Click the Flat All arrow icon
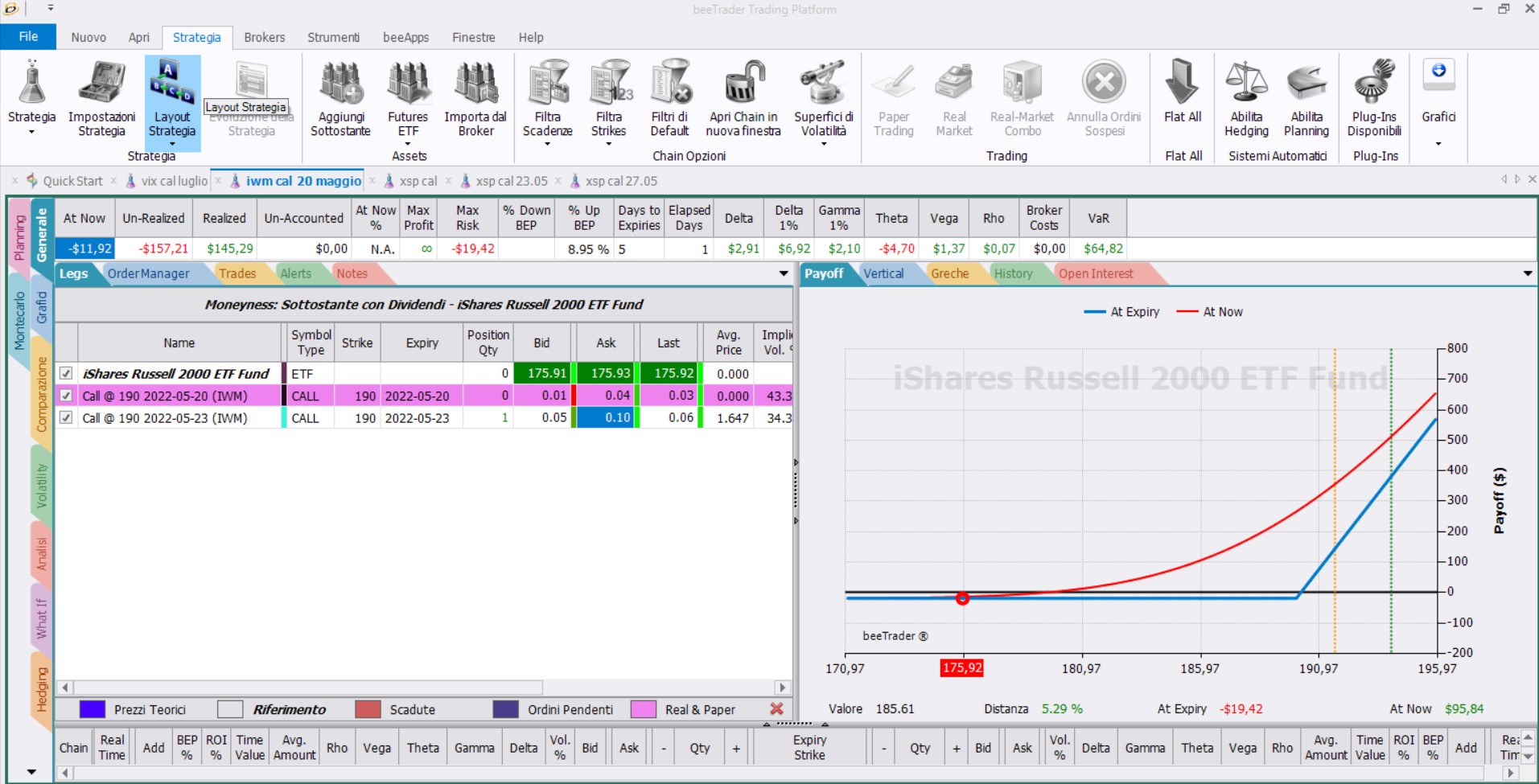Image resolution: width=1539 pixels, height=784 pixels. 1183,83
